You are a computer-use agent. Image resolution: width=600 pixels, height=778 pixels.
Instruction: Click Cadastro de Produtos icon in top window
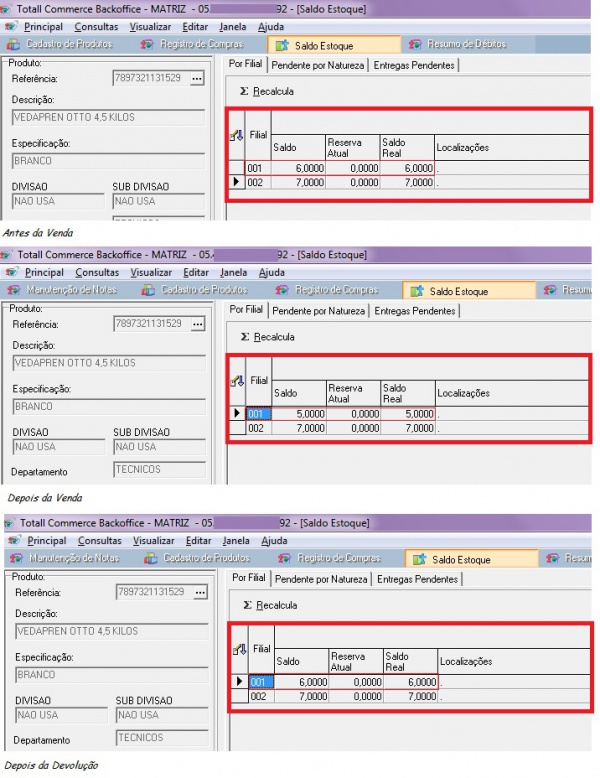[x=12, y=45]
